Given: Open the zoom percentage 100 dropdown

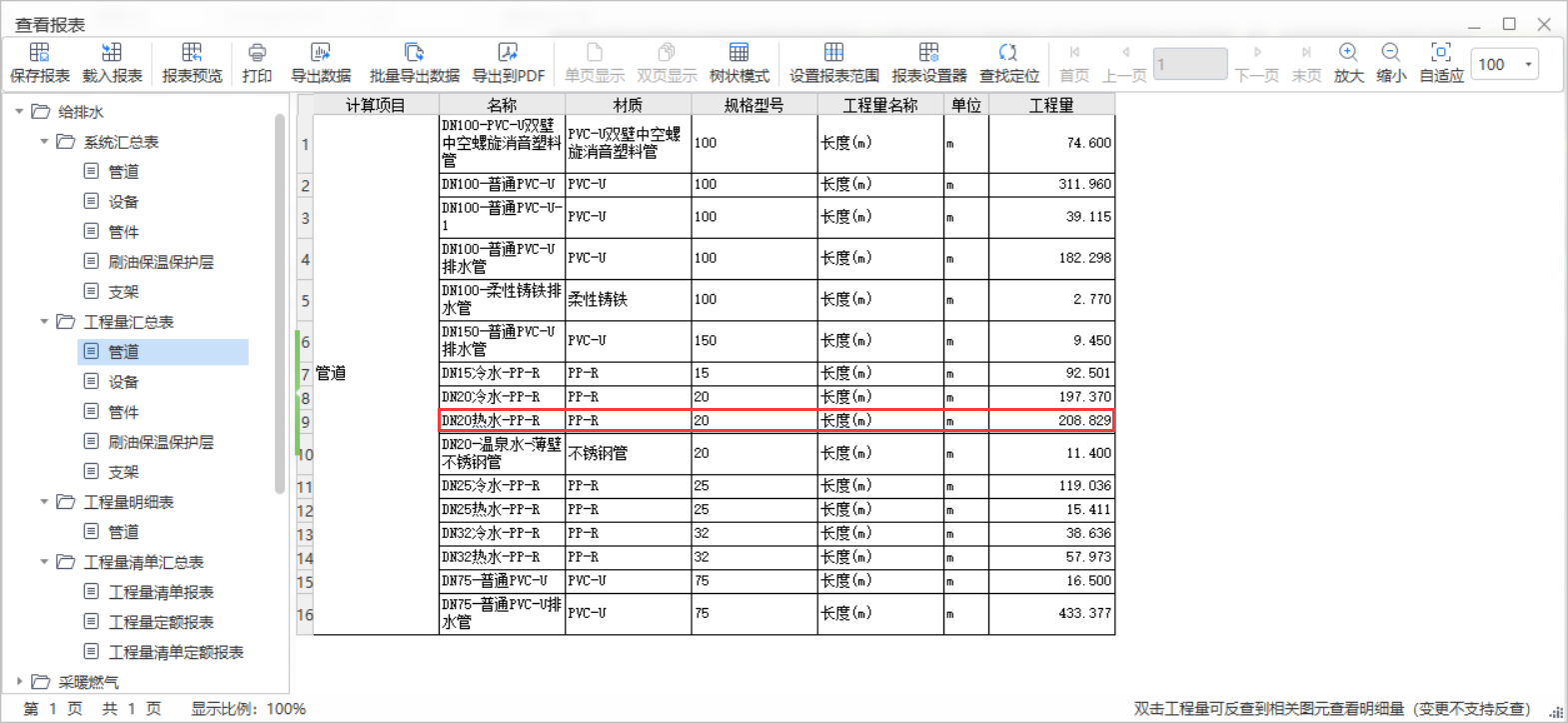Looking at the screenshot, I should (1528, 65).
